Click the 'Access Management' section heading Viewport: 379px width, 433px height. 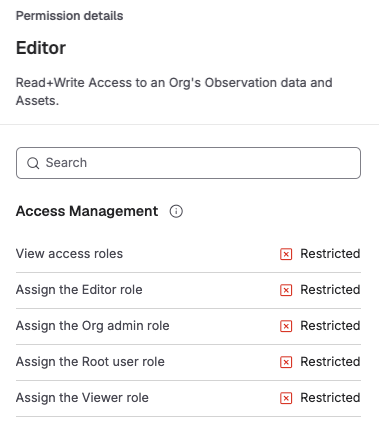point(87,211)
